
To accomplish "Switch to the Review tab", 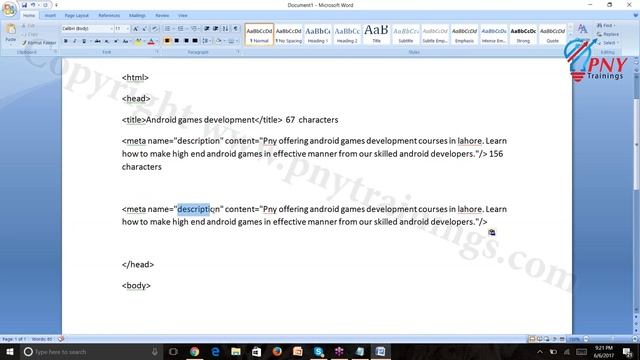I will coord(162,16).
